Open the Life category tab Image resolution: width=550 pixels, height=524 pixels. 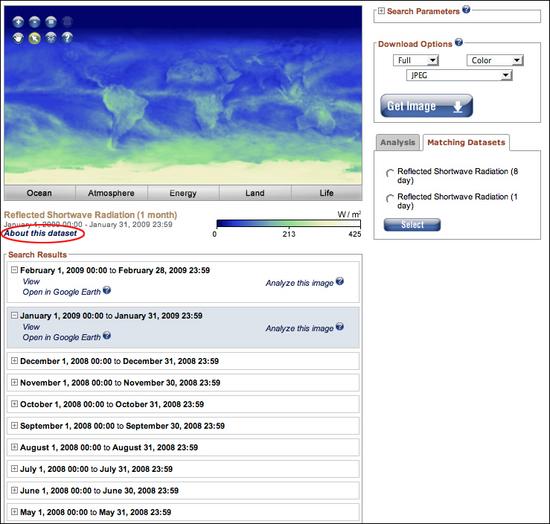tap(326, 193)
